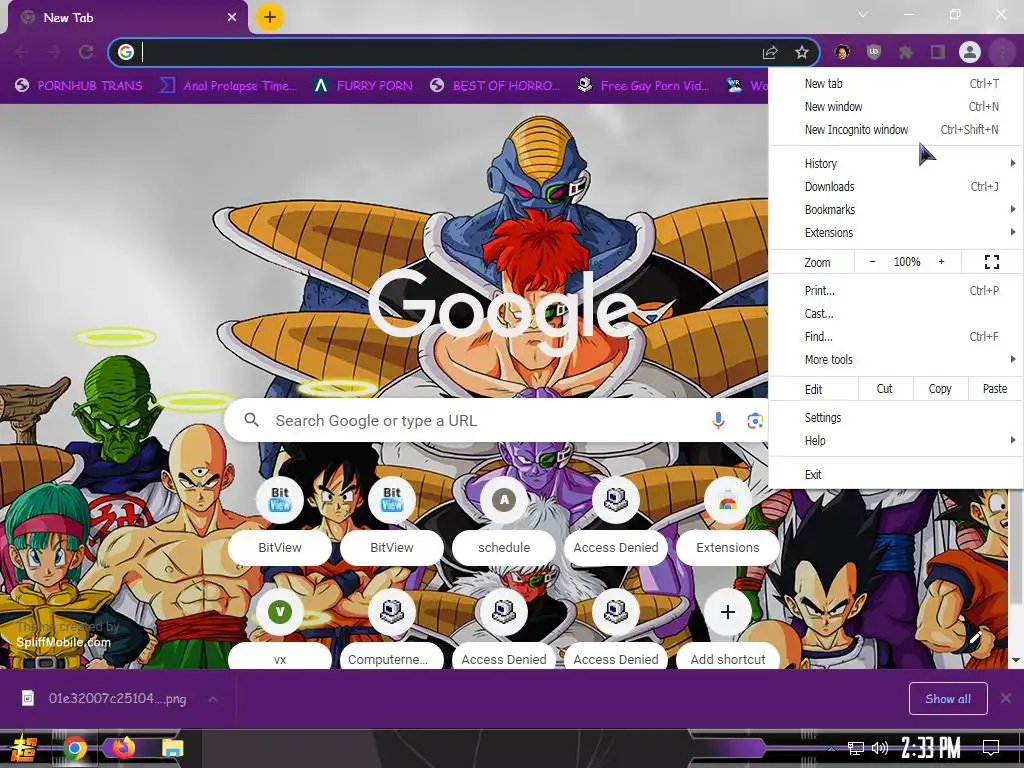Click the address bar input field
This screenshot has height=768, width=1024.
click(451, 52)
